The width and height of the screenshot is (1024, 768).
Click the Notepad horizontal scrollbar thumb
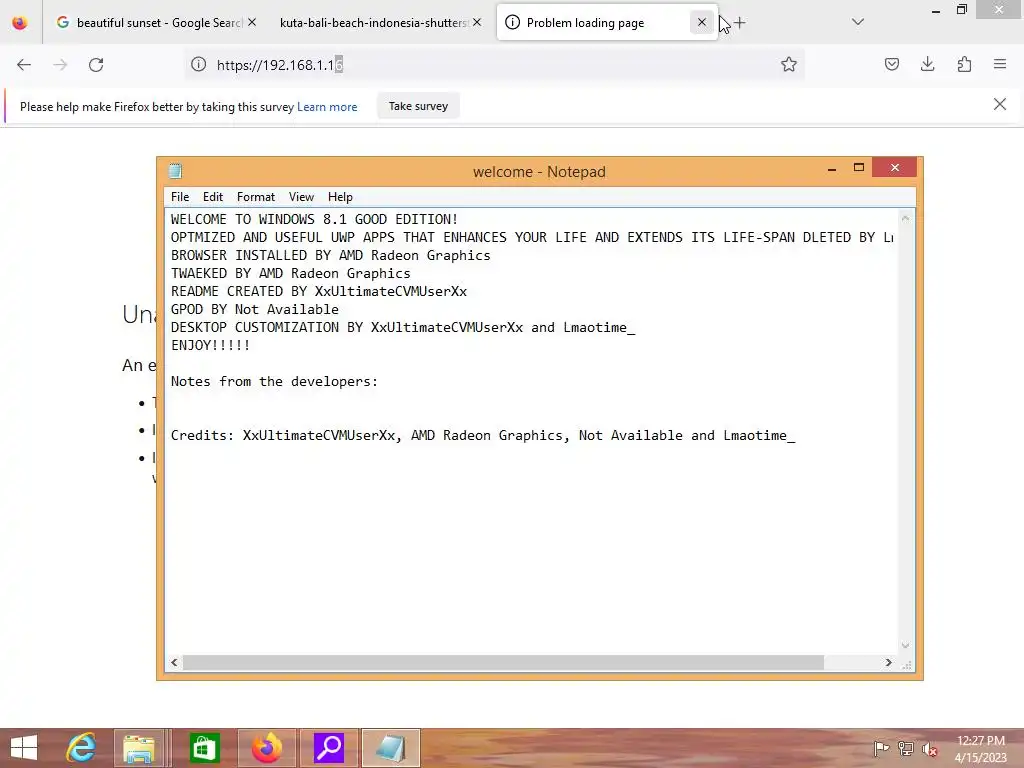click(x=503, y=663)
